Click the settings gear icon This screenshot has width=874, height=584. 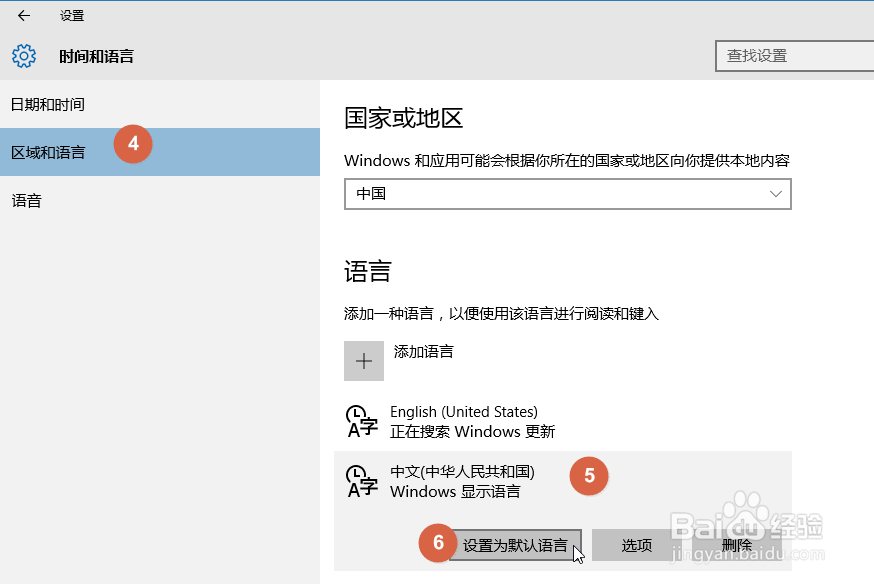[23, 56]
